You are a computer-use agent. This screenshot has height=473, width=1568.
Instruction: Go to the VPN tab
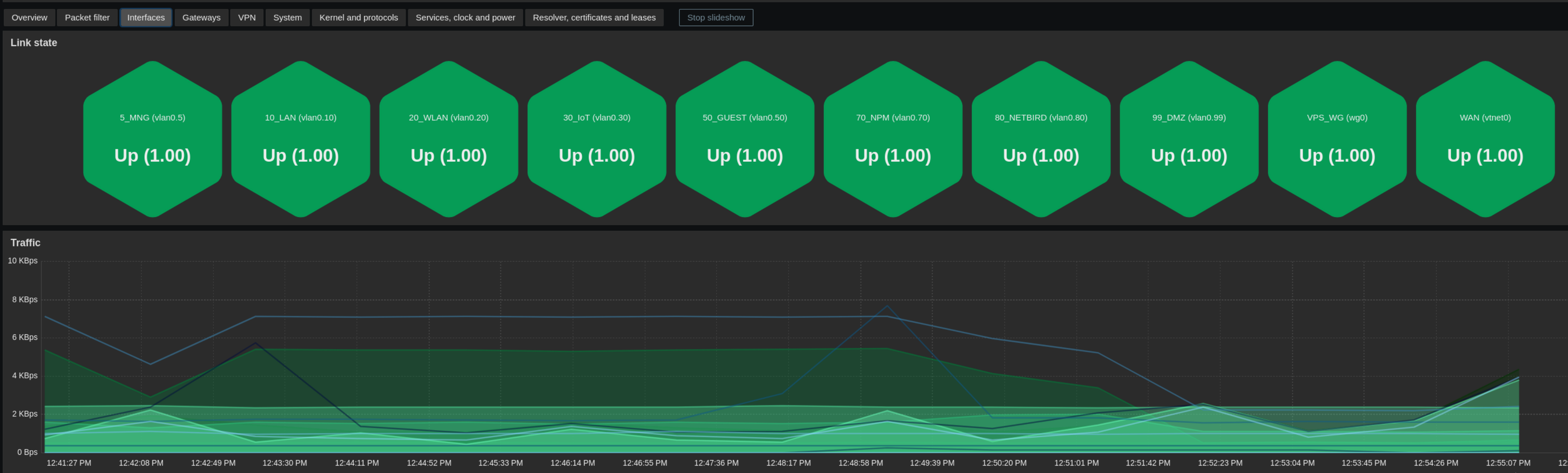click(247, 18)
